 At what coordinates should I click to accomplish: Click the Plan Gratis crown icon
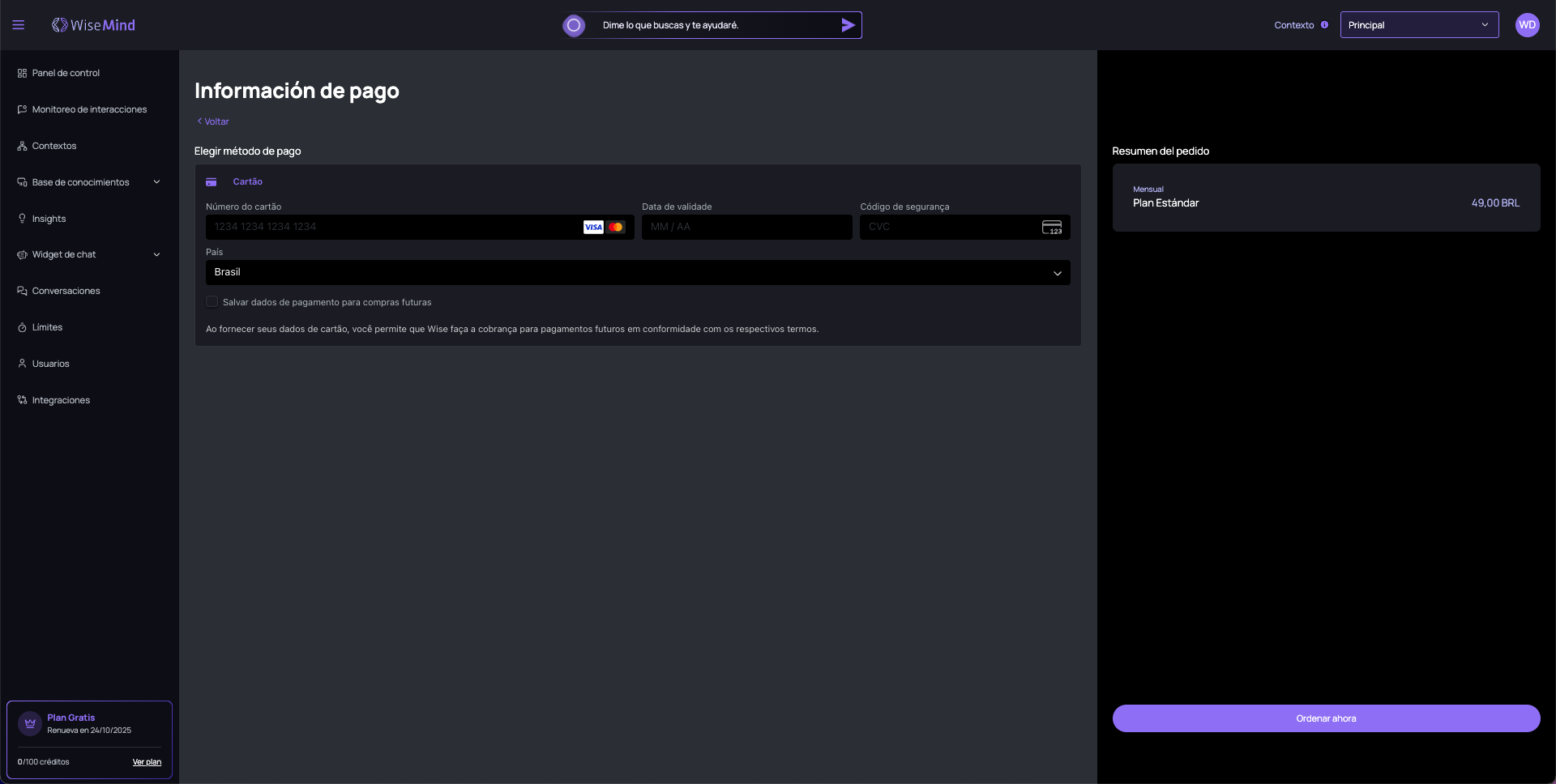pos(30,723)
